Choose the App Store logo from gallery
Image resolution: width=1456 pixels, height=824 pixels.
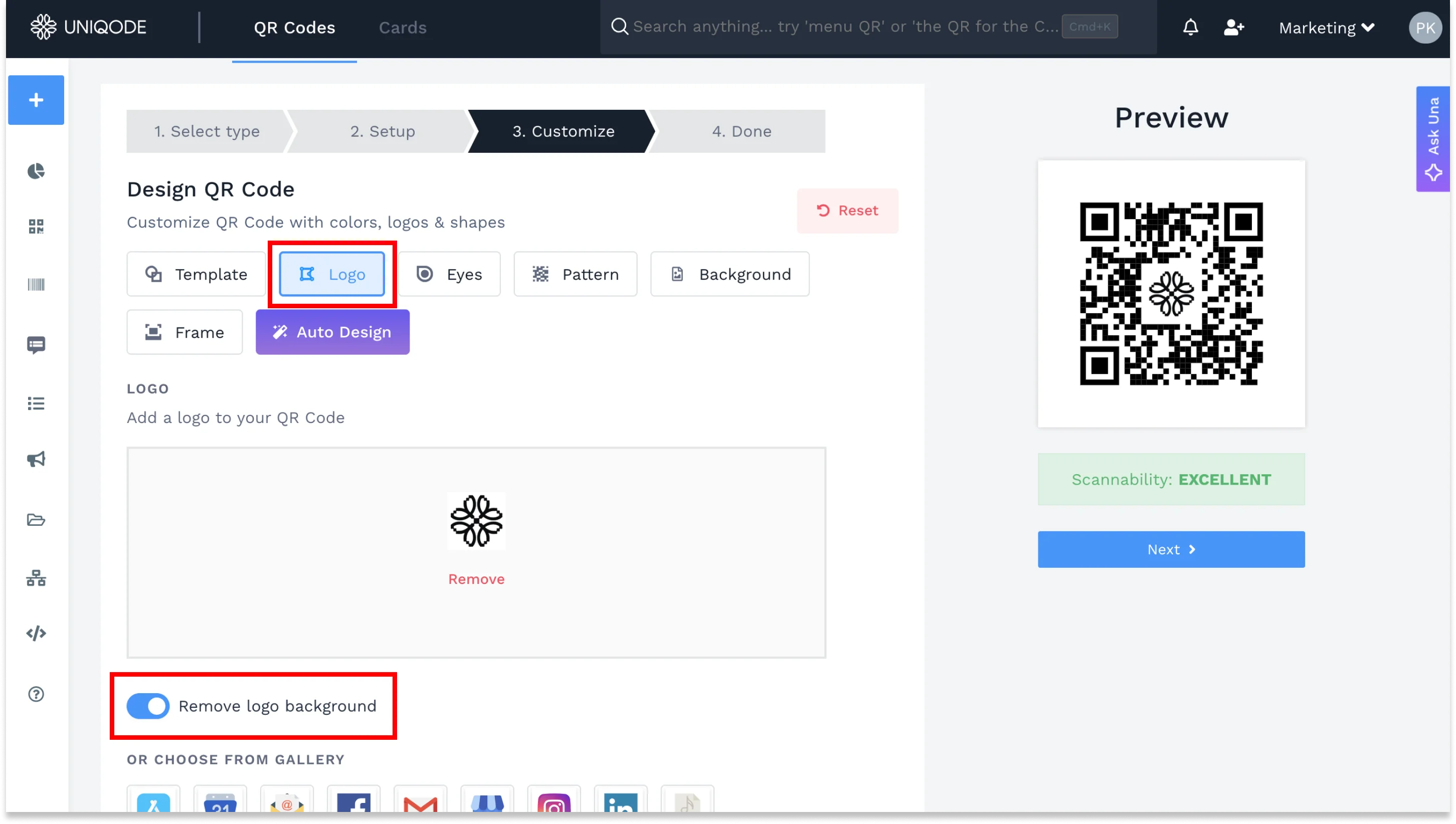pyautogui.click(x=153, y=799)
